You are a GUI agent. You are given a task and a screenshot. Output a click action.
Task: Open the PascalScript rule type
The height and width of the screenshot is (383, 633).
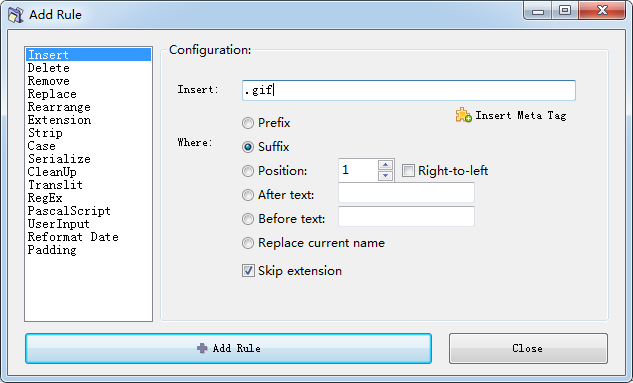point(88,211)
